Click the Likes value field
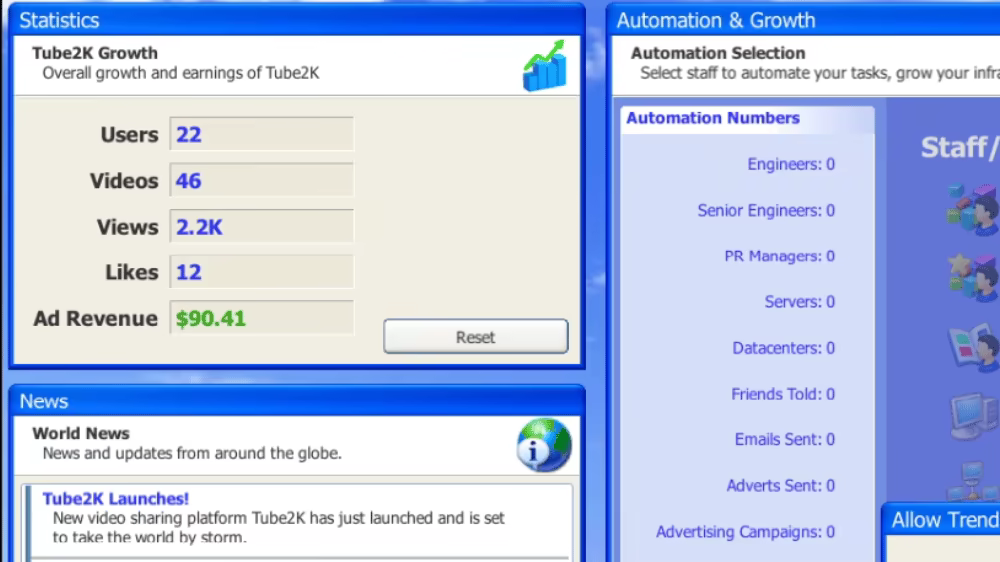The height and width of the screenshot is (562, 1000). click(x=261, y=272)
